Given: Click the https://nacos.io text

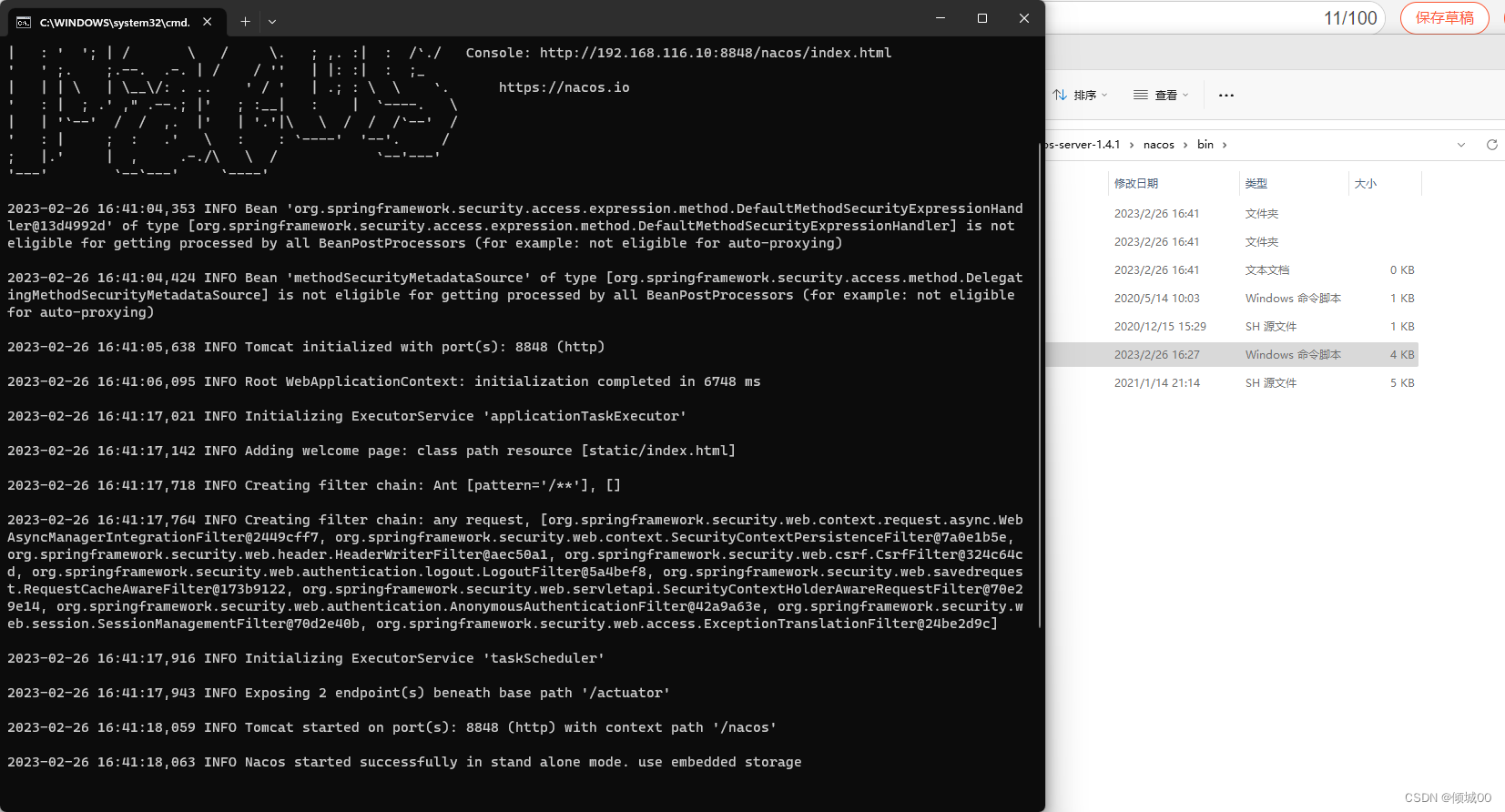Looking at the screenshot, I should click(564, 87).
